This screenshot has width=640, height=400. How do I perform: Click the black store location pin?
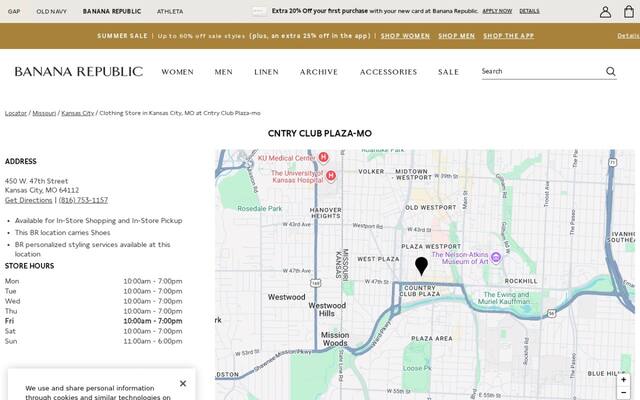coord(421,266)
